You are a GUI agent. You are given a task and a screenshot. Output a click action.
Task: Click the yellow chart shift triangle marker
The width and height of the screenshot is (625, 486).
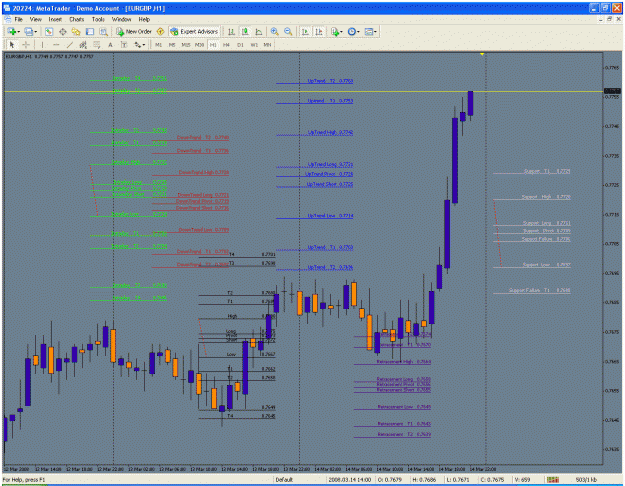(482, 54)
